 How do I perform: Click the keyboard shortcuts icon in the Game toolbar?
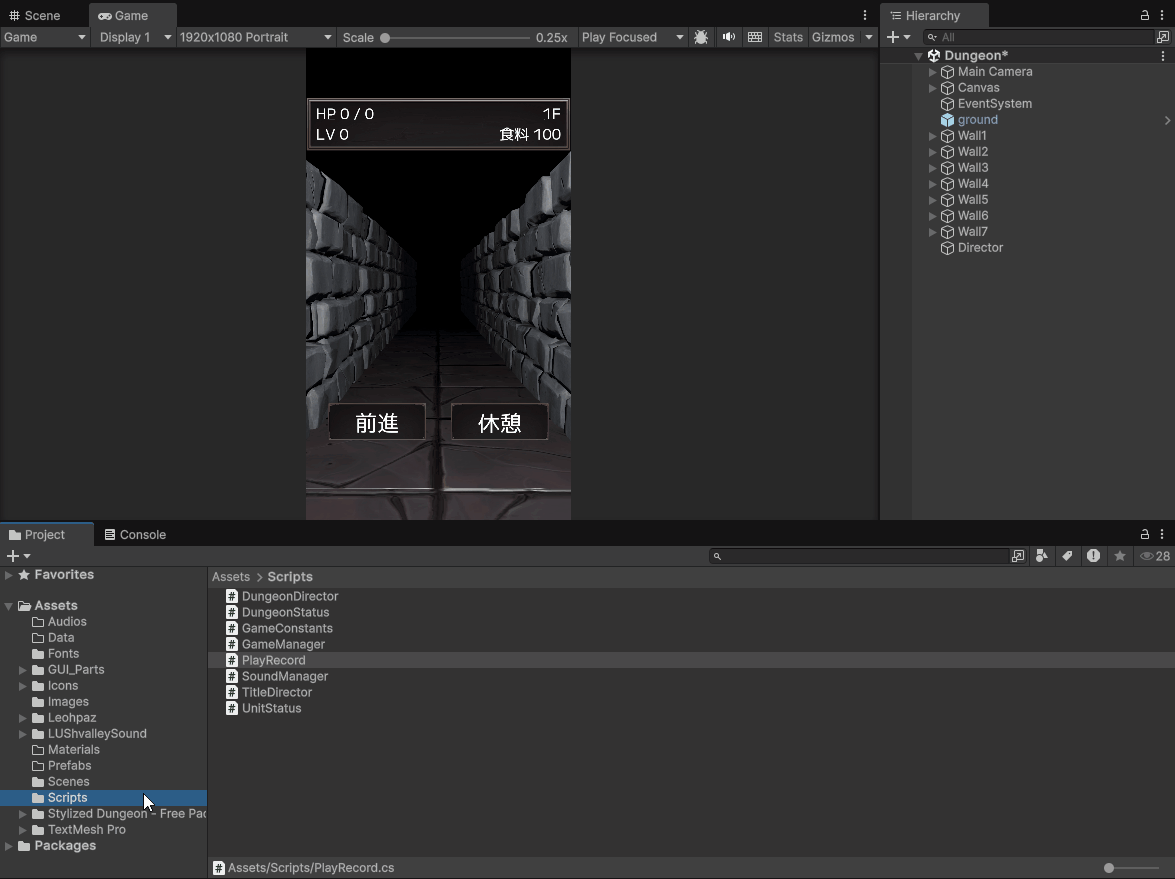pos(755,37)
